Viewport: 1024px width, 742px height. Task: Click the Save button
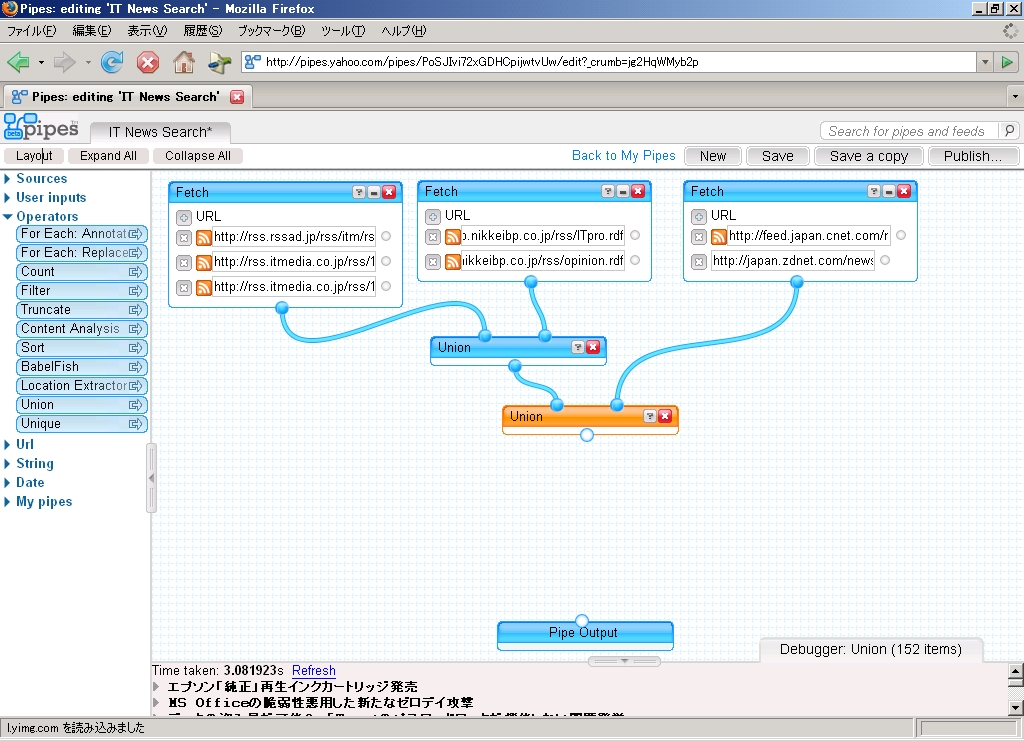coord(777,156)
